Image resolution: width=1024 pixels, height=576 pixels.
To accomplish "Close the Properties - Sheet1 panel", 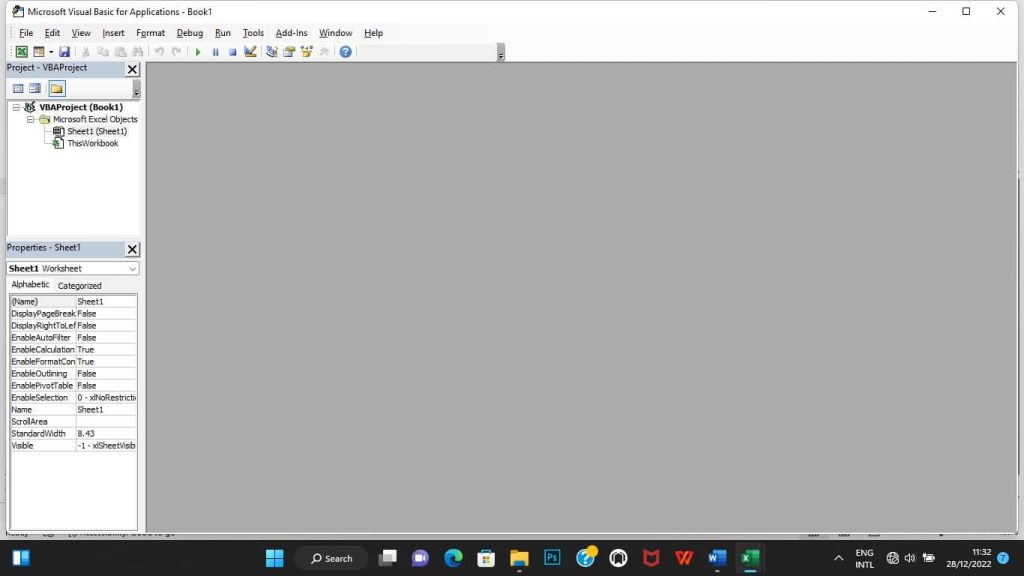I will 132,249.
